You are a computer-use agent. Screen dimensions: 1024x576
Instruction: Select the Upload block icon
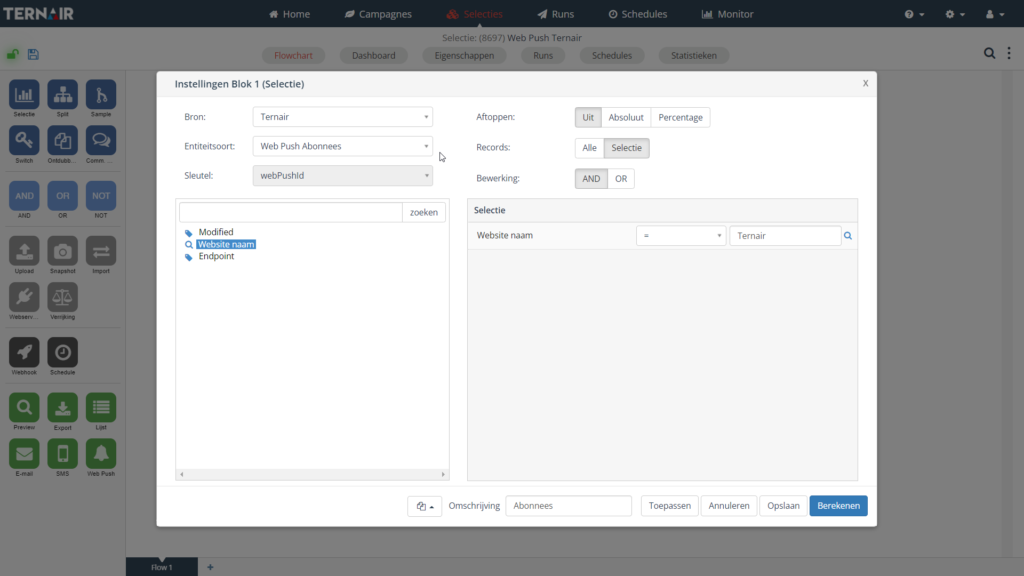tap(24, 251)
